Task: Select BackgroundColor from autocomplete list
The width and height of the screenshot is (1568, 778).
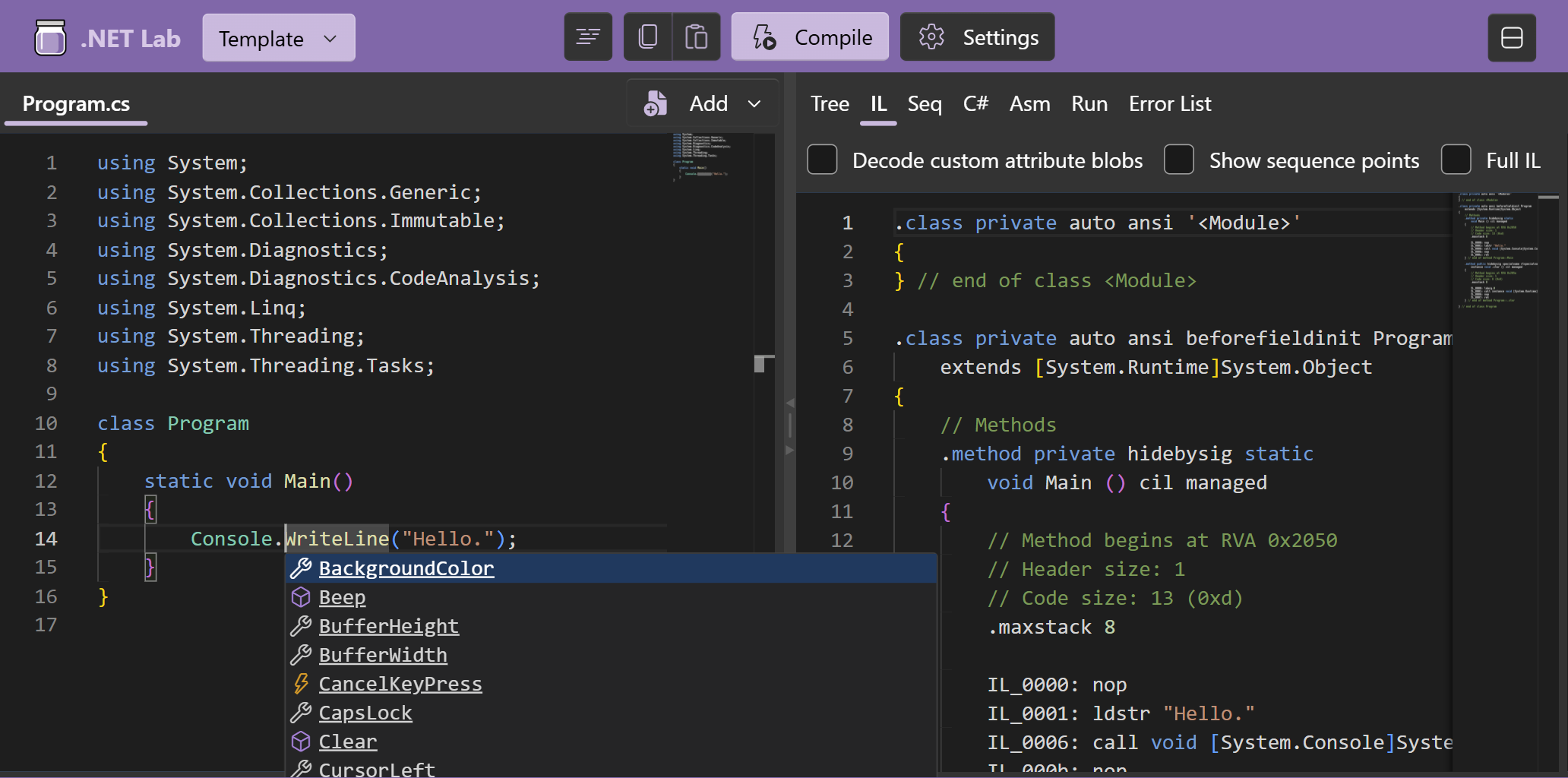Action: 611,568
